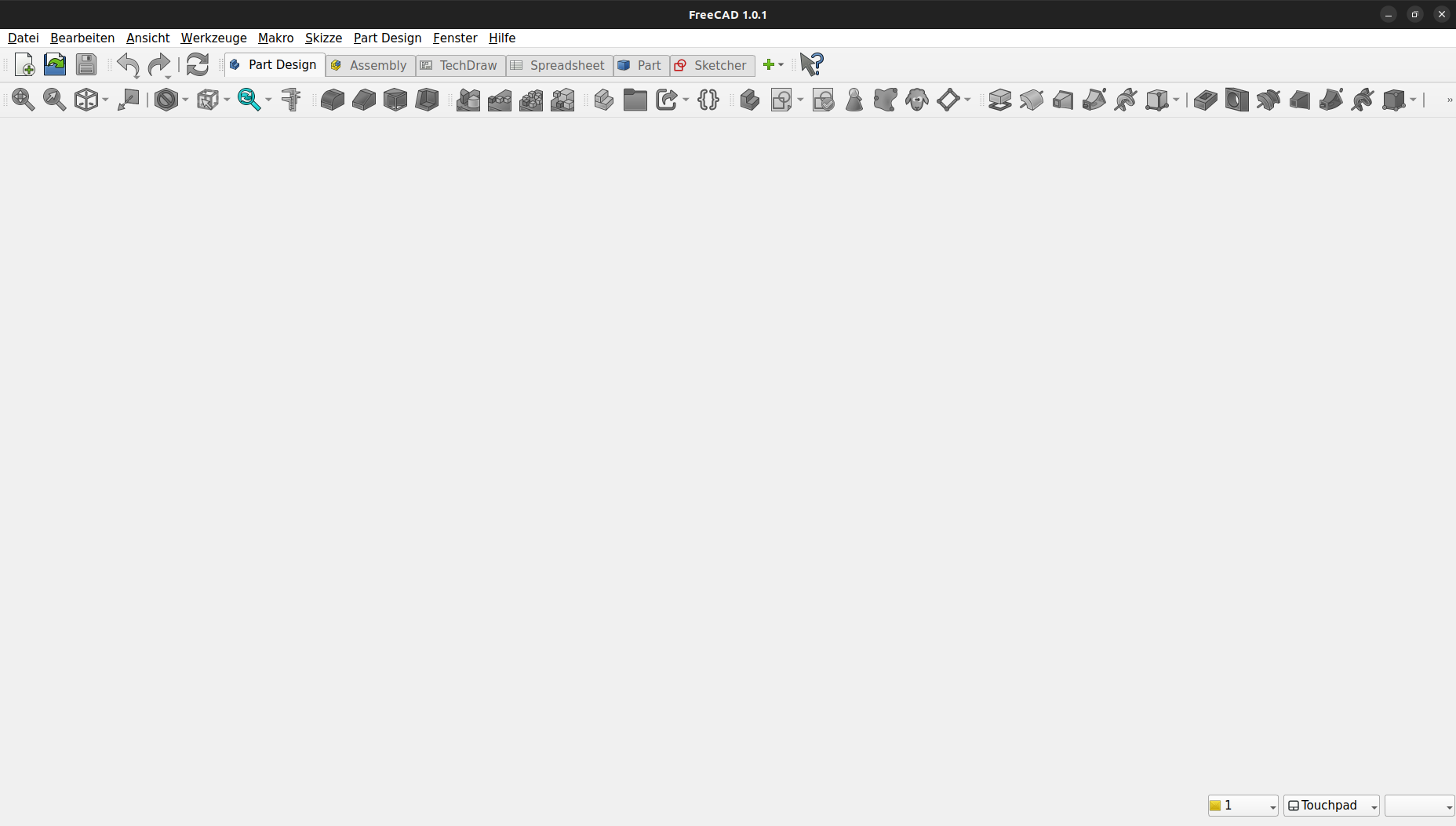
Task: Expand the hidden toolbar overflow chevron
Action: pyautogui.click(x=1449, y=100)
